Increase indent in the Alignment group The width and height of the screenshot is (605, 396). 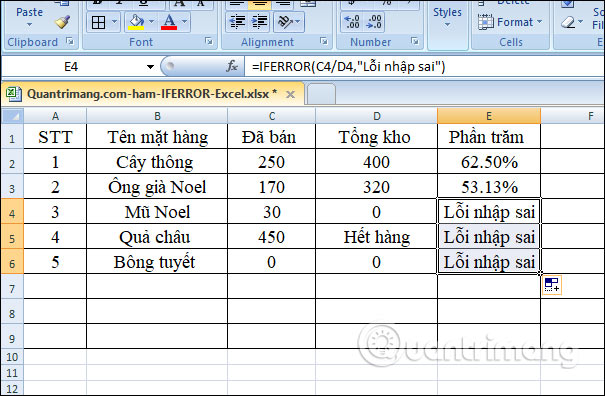(260, 22)
